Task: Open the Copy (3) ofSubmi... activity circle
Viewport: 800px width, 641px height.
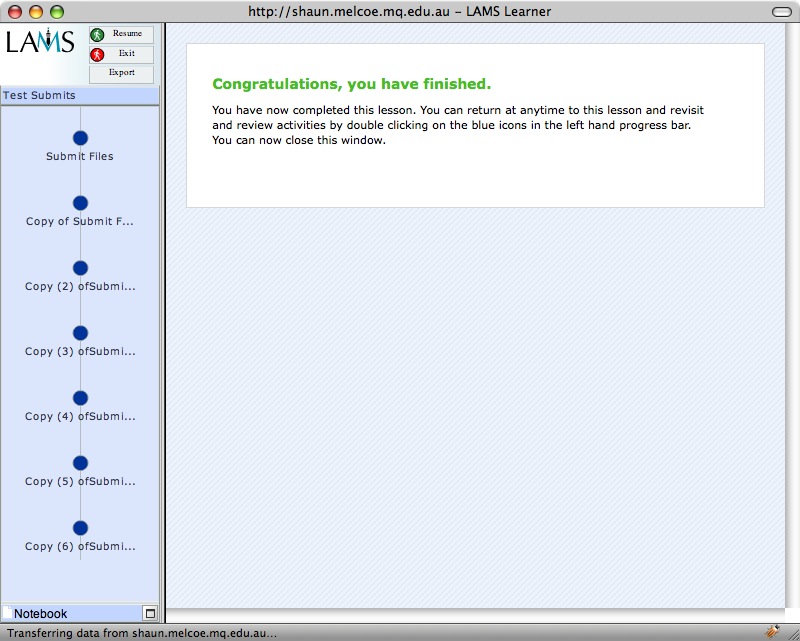Action: (80, 333)
